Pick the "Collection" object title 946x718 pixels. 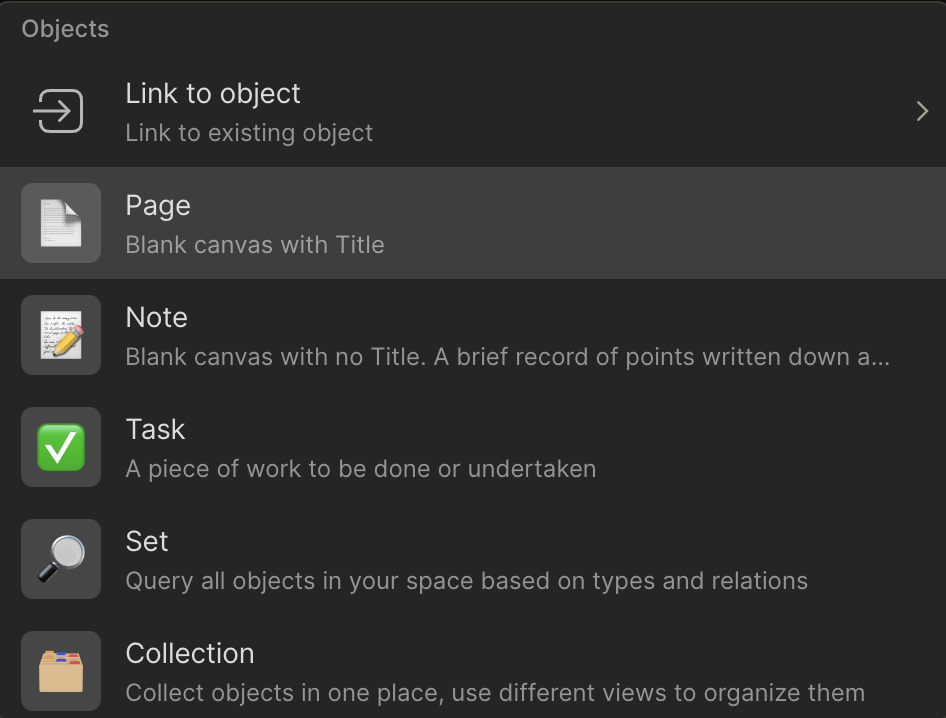(190, 654)
